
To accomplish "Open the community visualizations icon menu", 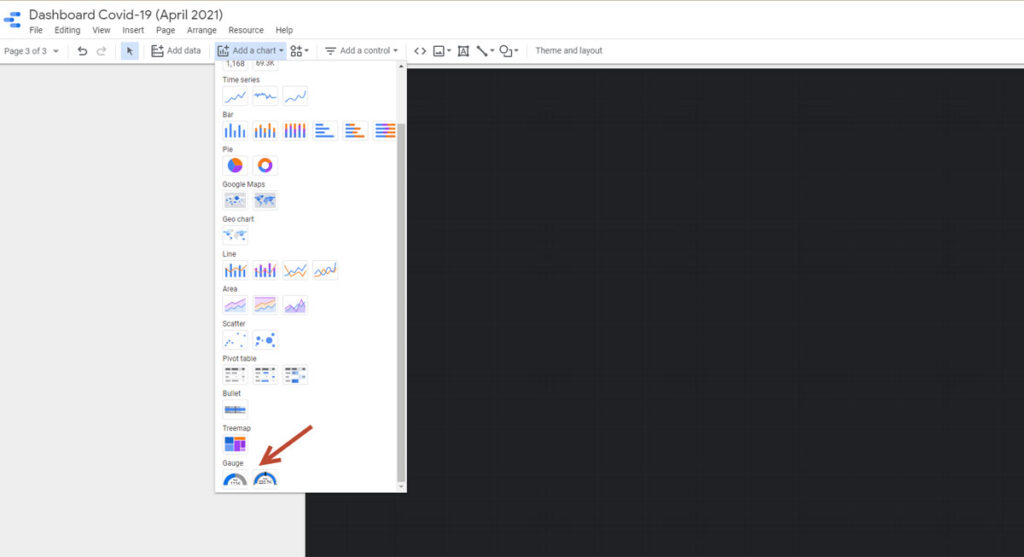I will pyautogui.click(x=300, y=51).
